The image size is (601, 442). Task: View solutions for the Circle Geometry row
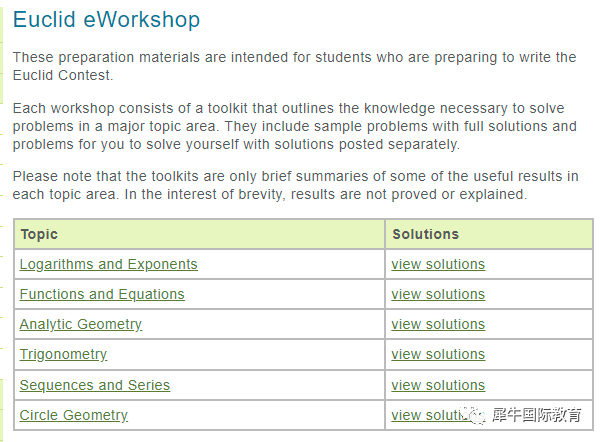pos(429,415)
